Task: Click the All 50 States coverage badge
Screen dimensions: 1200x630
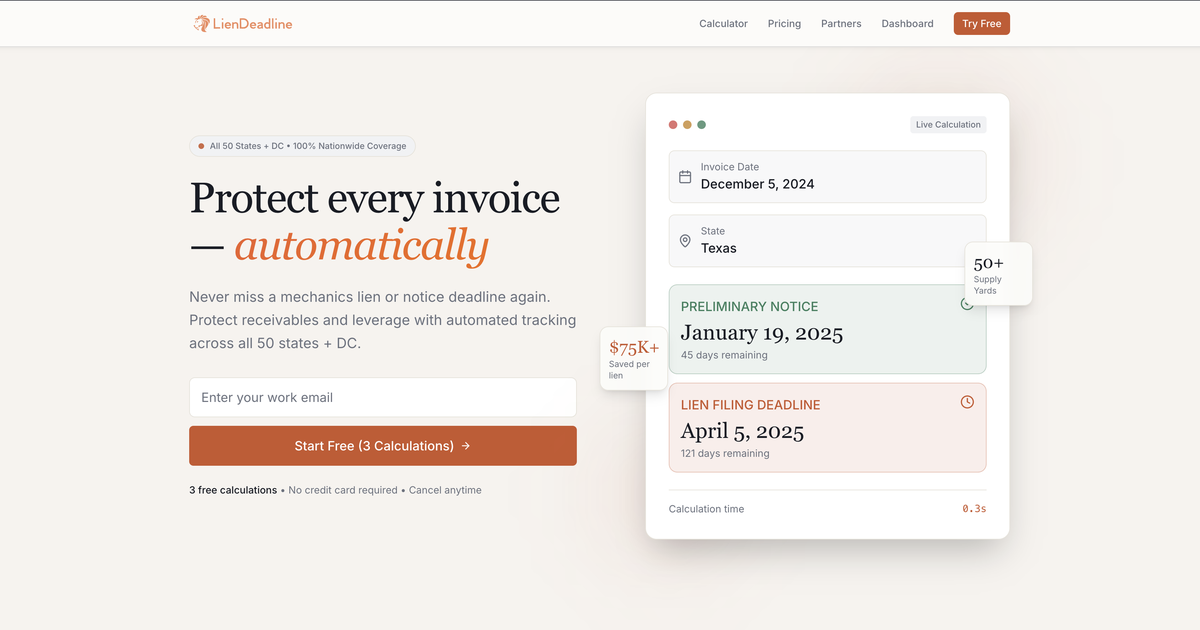Action: point(302,146)
